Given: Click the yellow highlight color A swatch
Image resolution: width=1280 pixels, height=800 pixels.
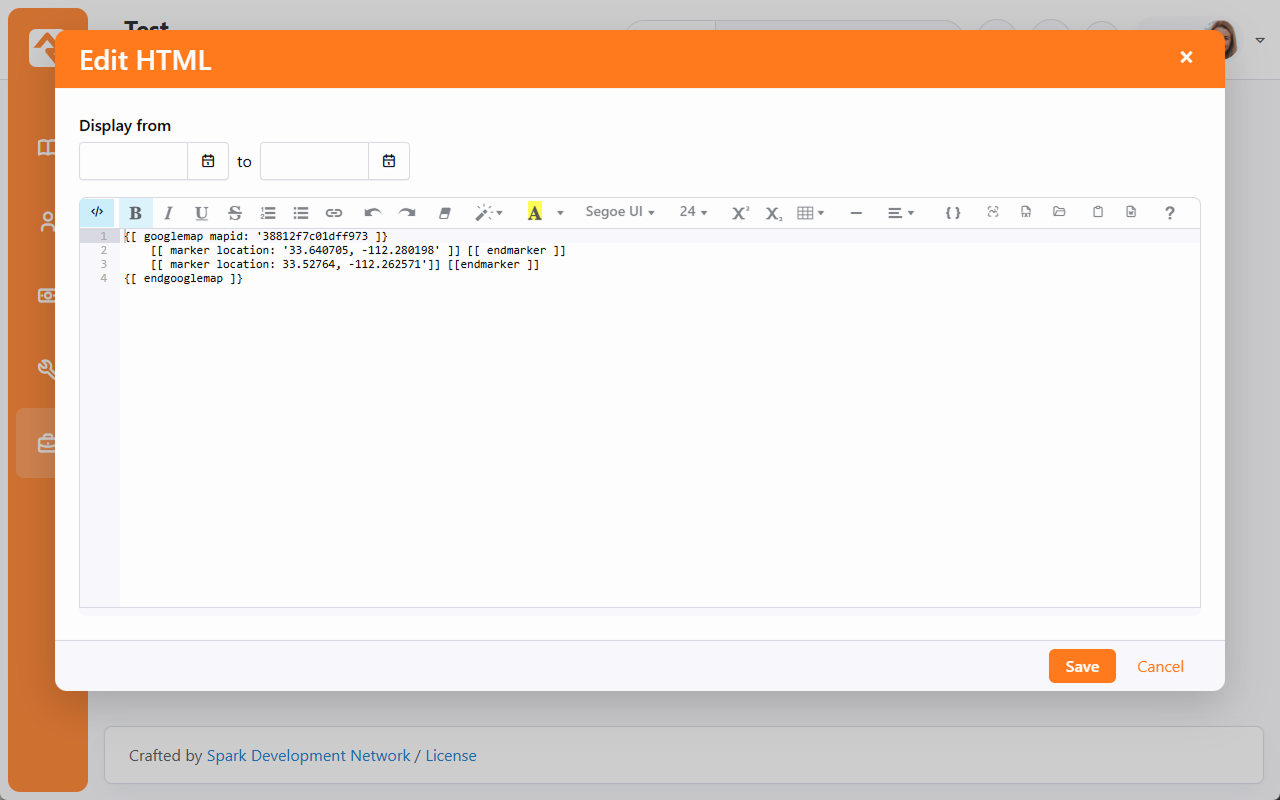Looking at the screenshot, I should [535, 213].
